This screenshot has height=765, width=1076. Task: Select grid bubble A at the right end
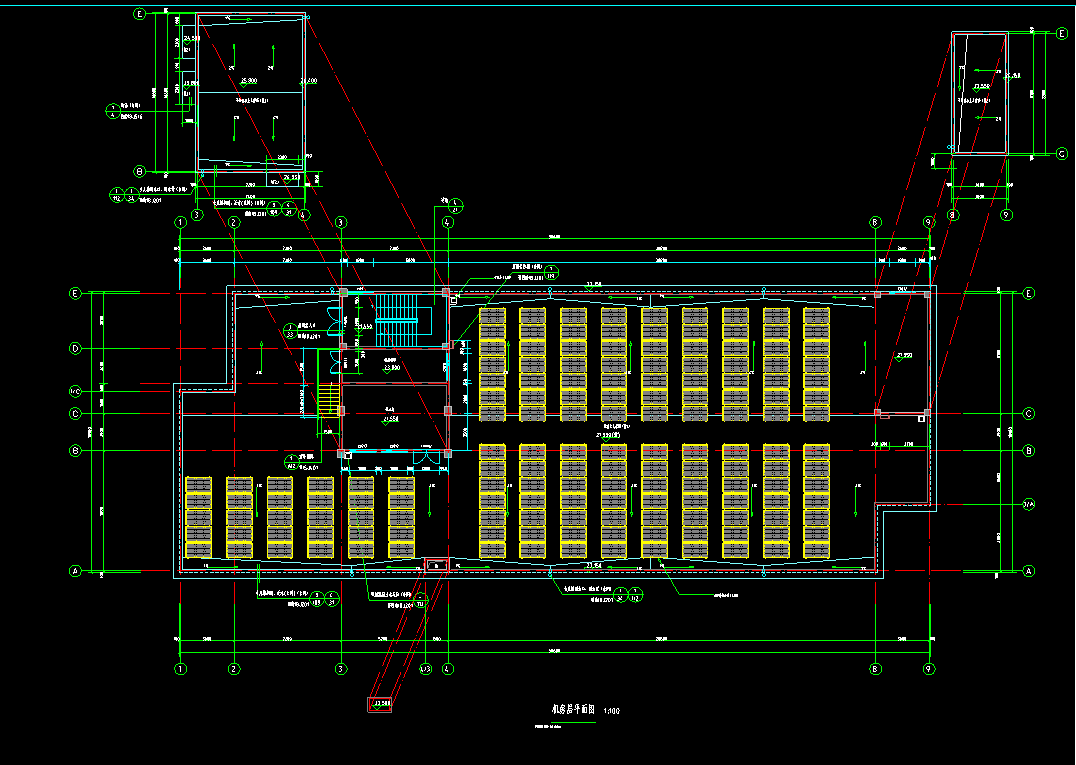(x=1028, y=570)
